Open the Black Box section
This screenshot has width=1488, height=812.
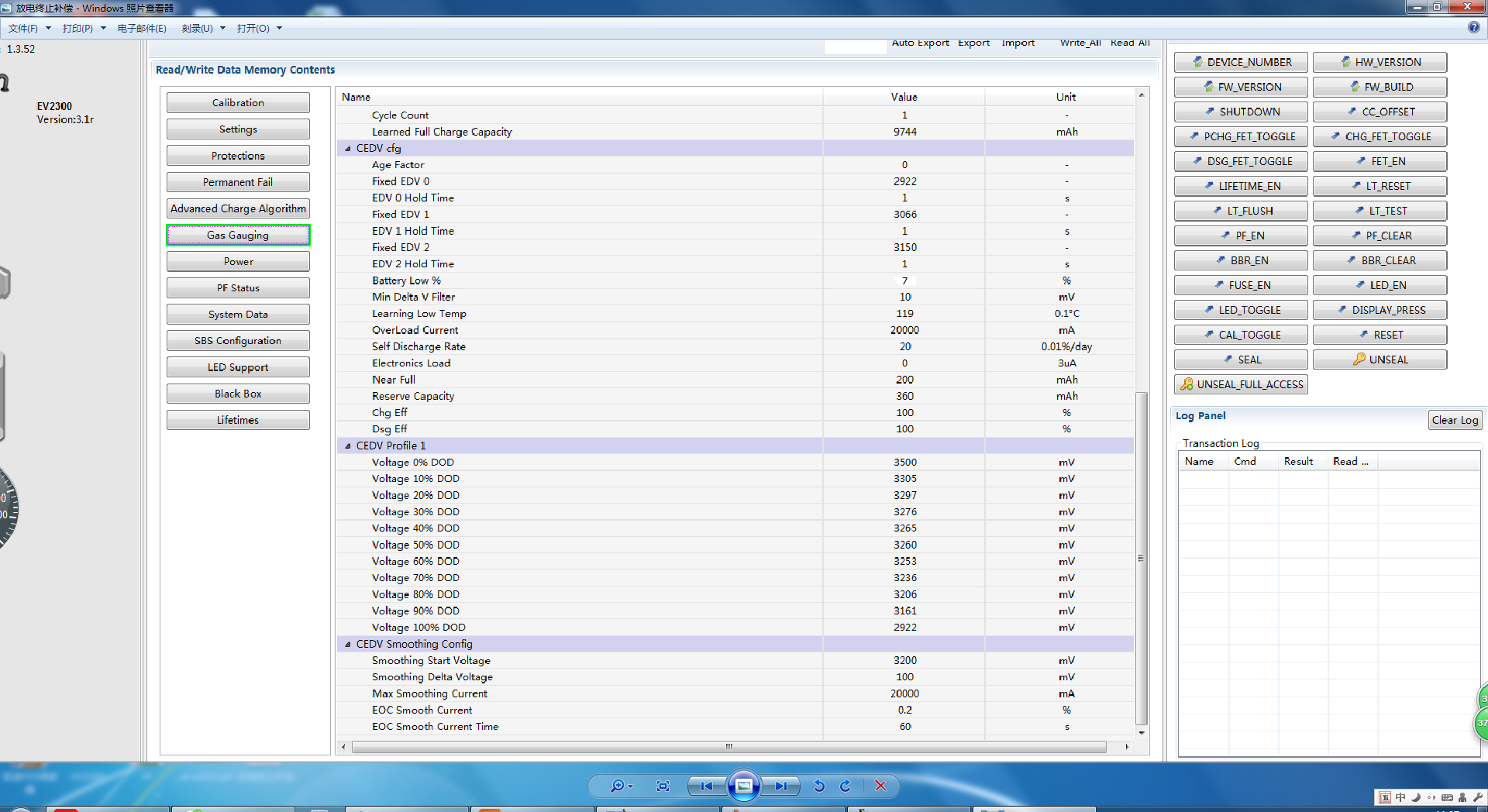238,394
